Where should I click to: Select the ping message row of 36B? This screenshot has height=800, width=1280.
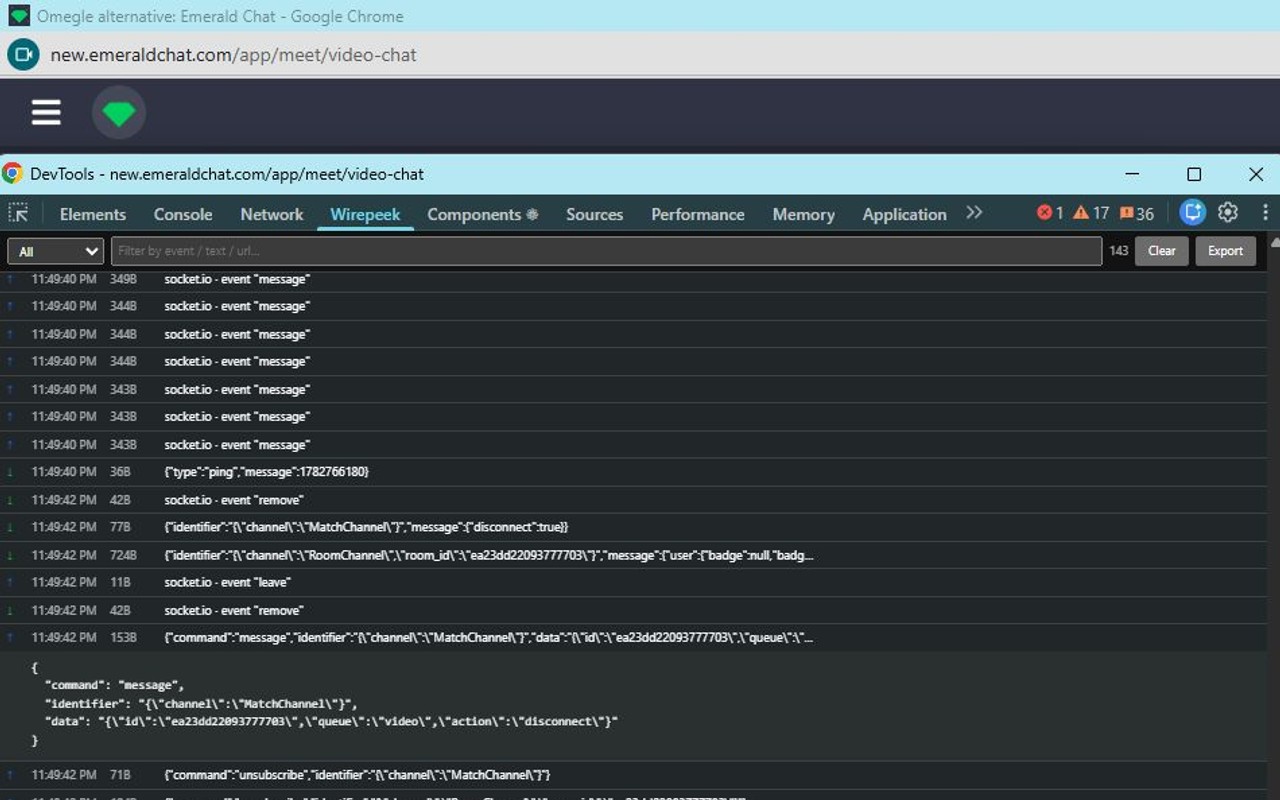click(x=633, y=472)
